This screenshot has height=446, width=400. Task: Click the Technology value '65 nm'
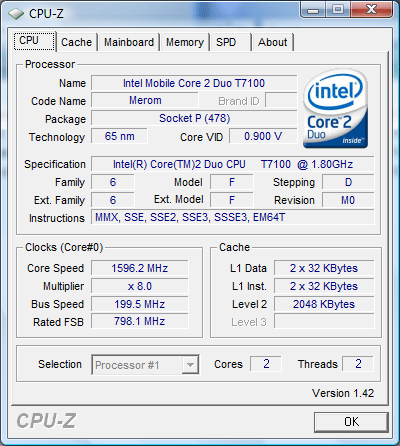coord(119,136)
